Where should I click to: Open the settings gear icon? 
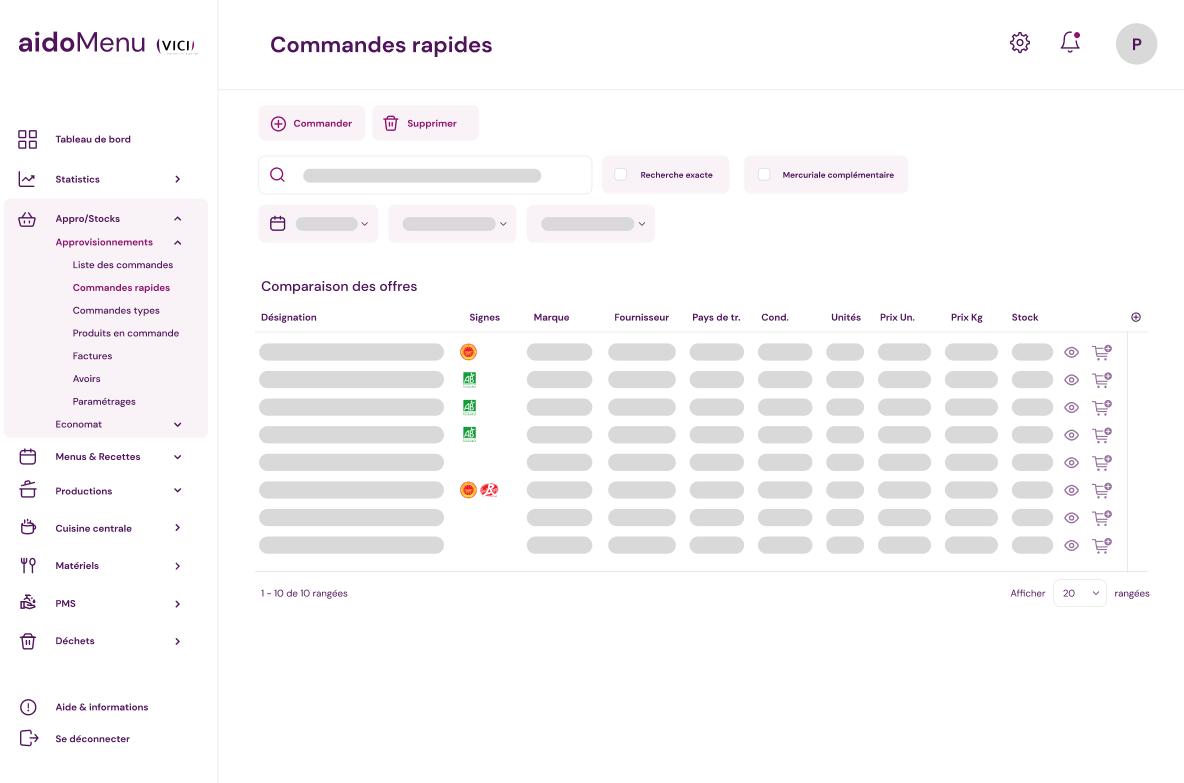[1019, 43]
